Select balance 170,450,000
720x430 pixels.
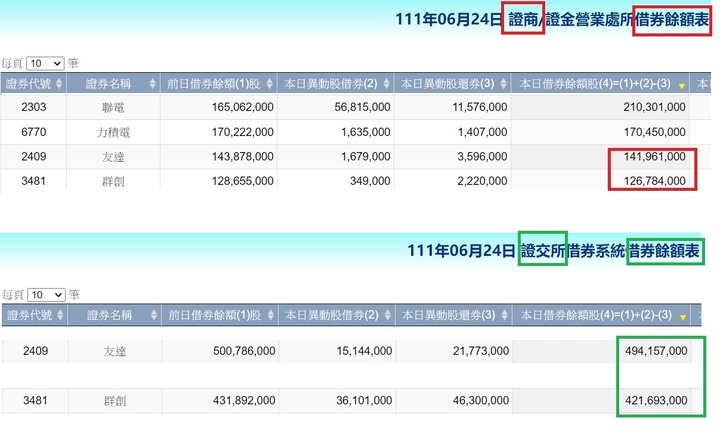pyautogui.click(x=654, y=132)
